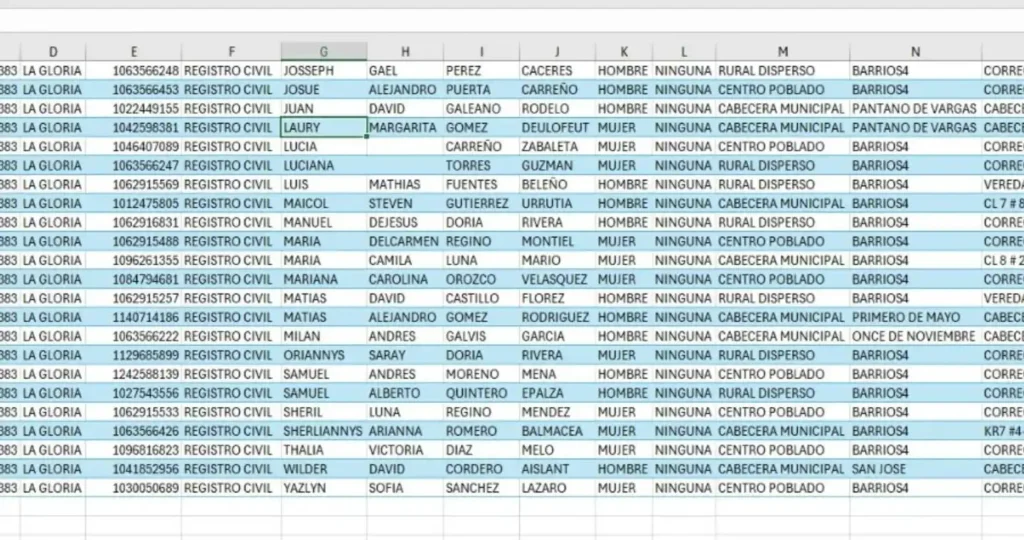Click the cell containing ZABALETA
This screenshot has width=1024, height=540.
click(557, 146)
